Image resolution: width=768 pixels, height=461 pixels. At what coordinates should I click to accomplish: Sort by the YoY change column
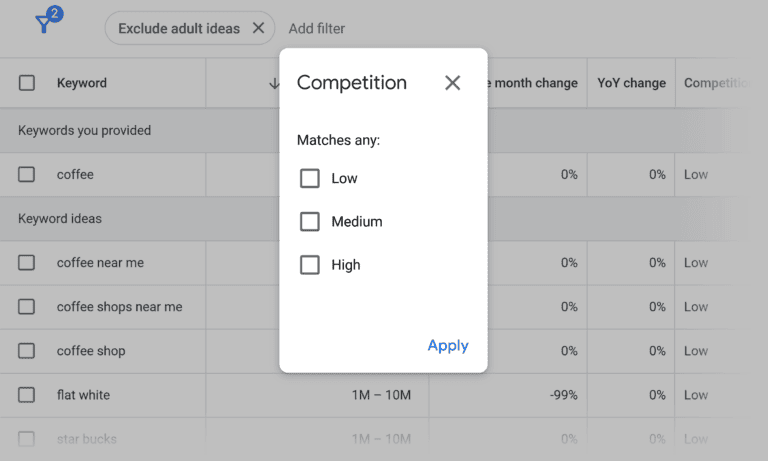(x=631, y=83)
